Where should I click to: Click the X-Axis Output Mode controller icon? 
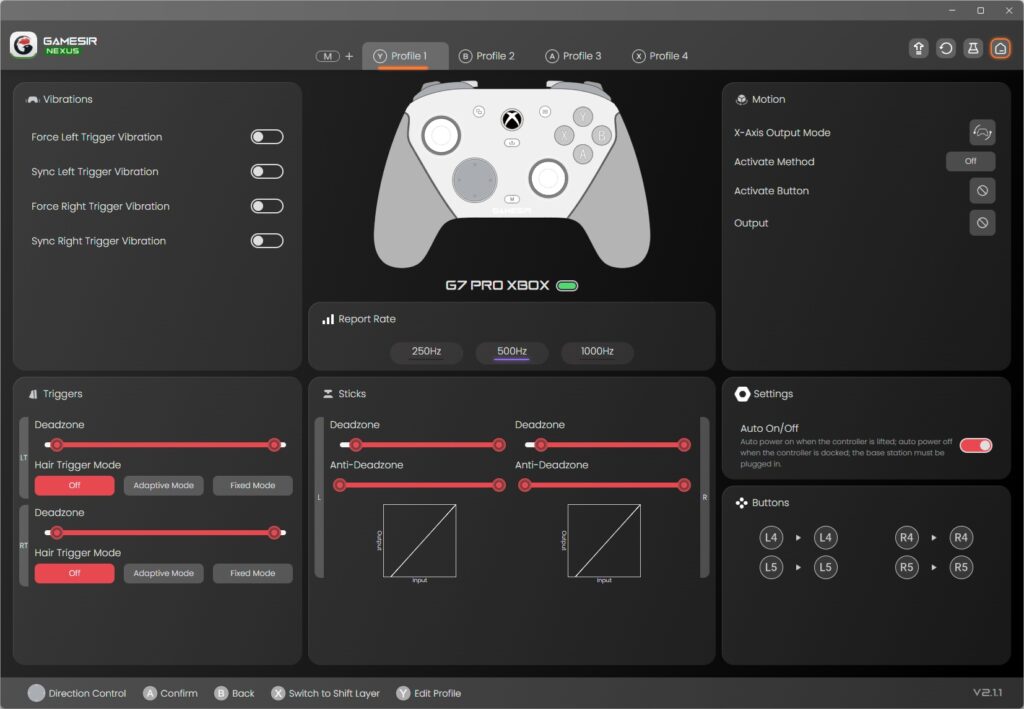982,132
